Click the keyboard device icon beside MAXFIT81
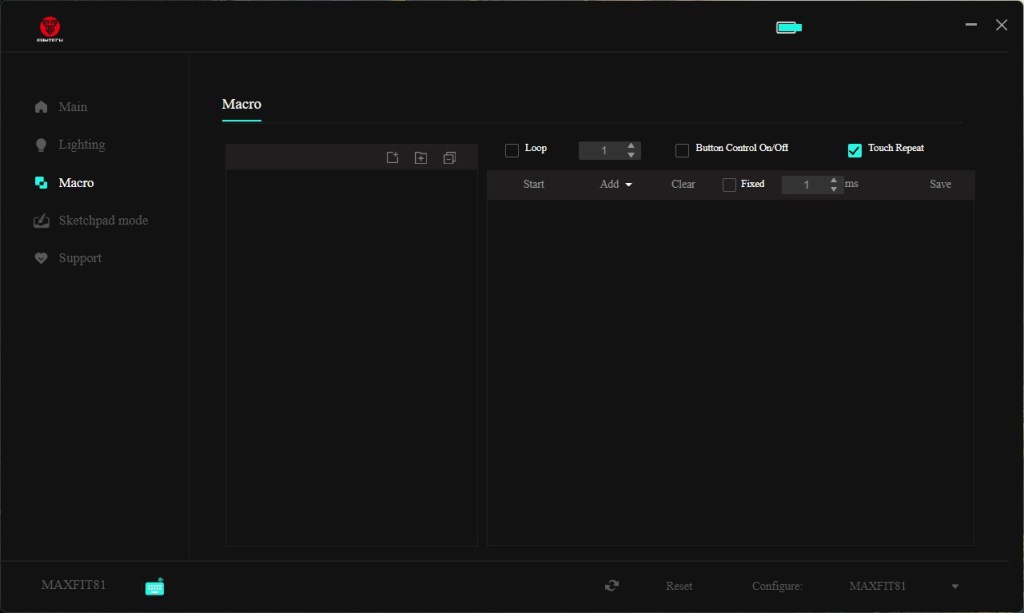 154,587
